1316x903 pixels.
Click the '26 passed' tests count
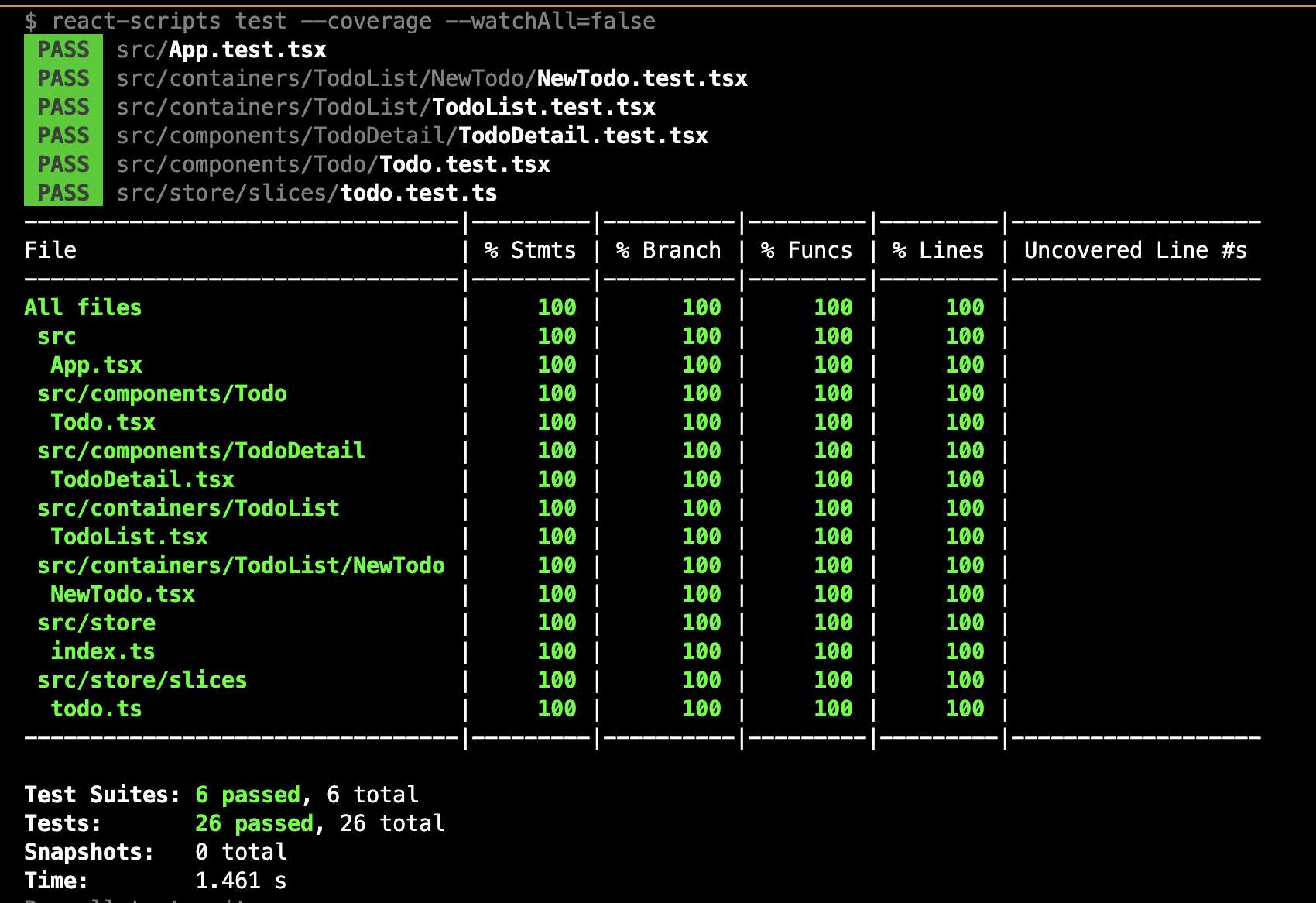click(254, 823)
